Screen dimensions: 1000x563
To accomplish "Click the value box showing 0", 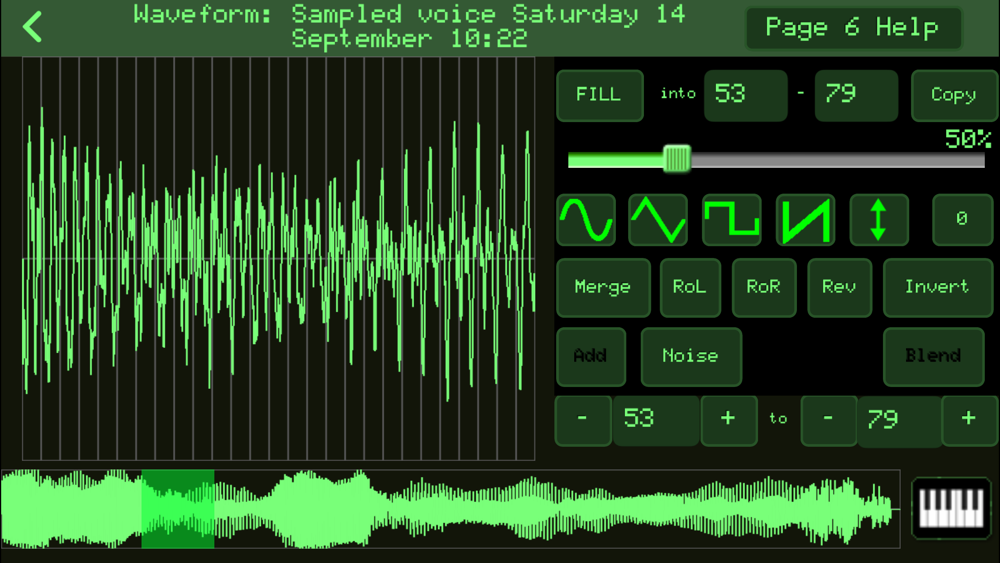I will [962, 220].
